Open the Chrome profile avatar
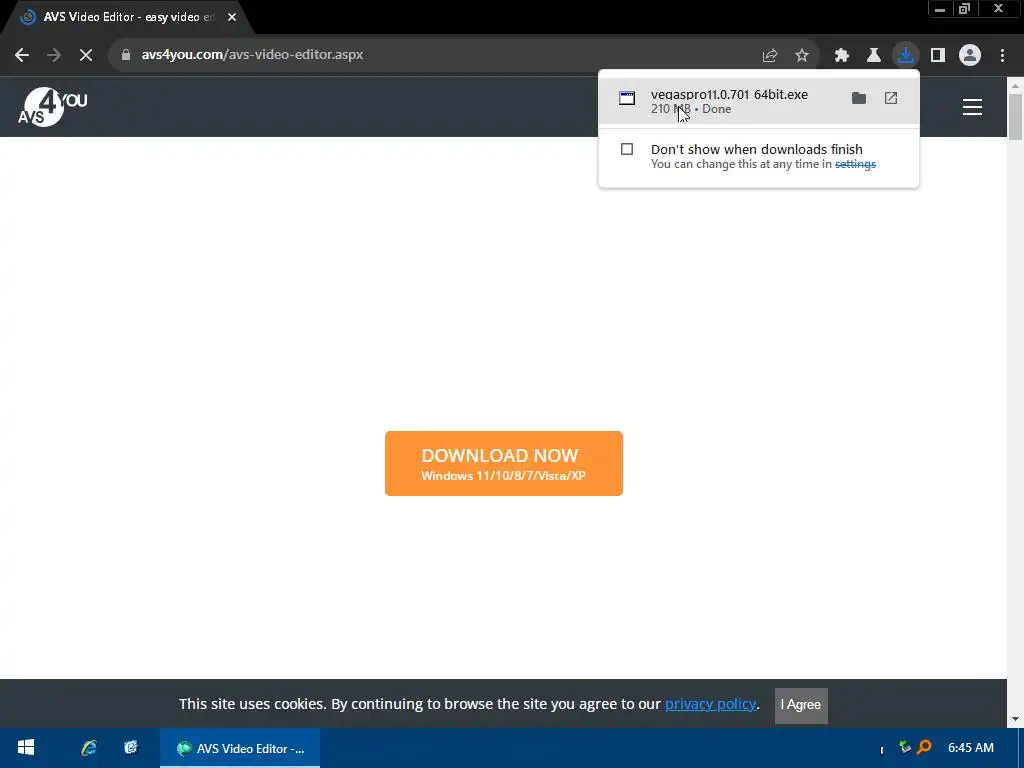 [970, 56]
